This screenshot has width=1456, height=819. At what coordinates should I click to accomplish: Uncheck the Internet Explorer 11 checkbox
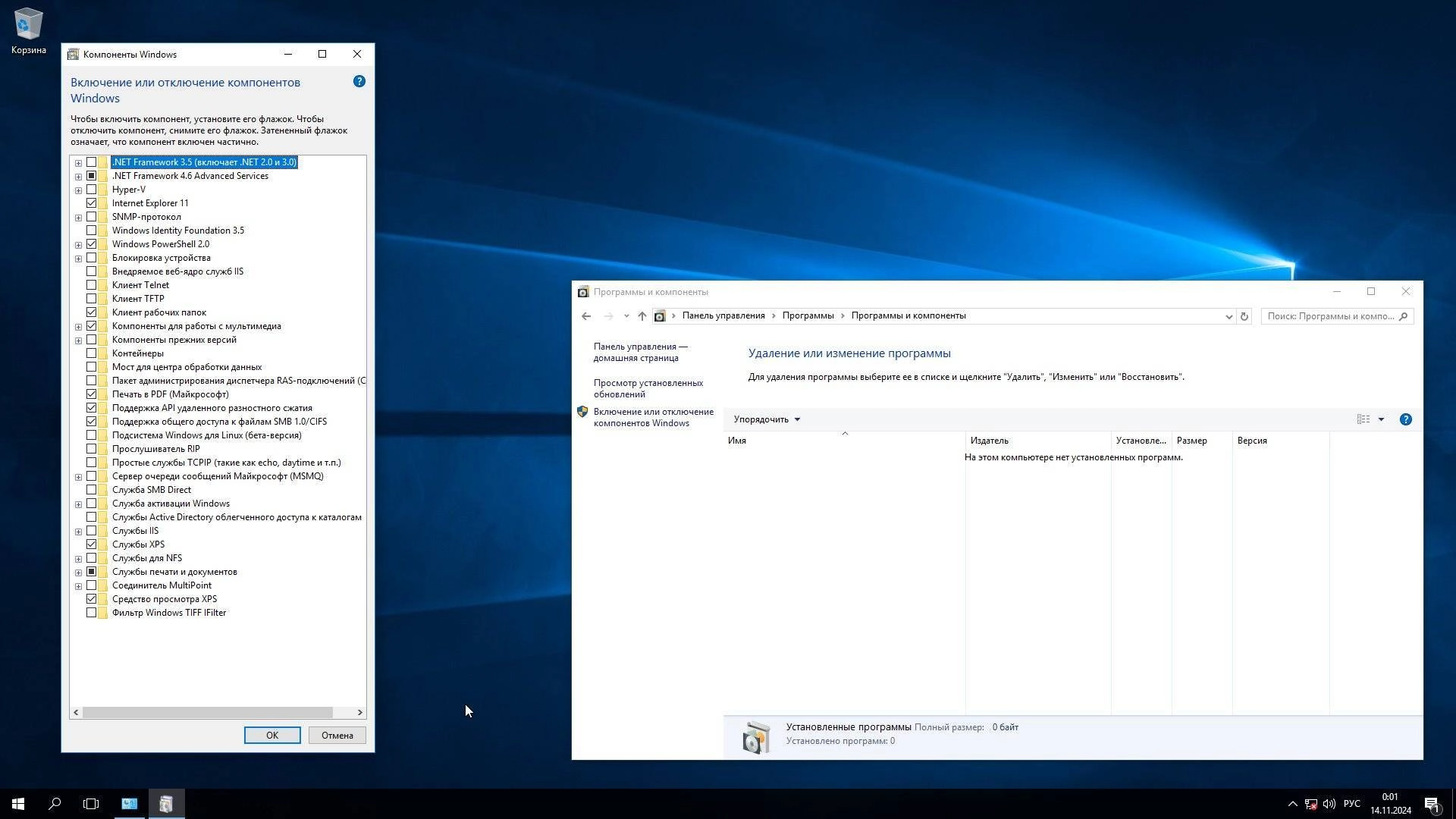click(91, 203)
